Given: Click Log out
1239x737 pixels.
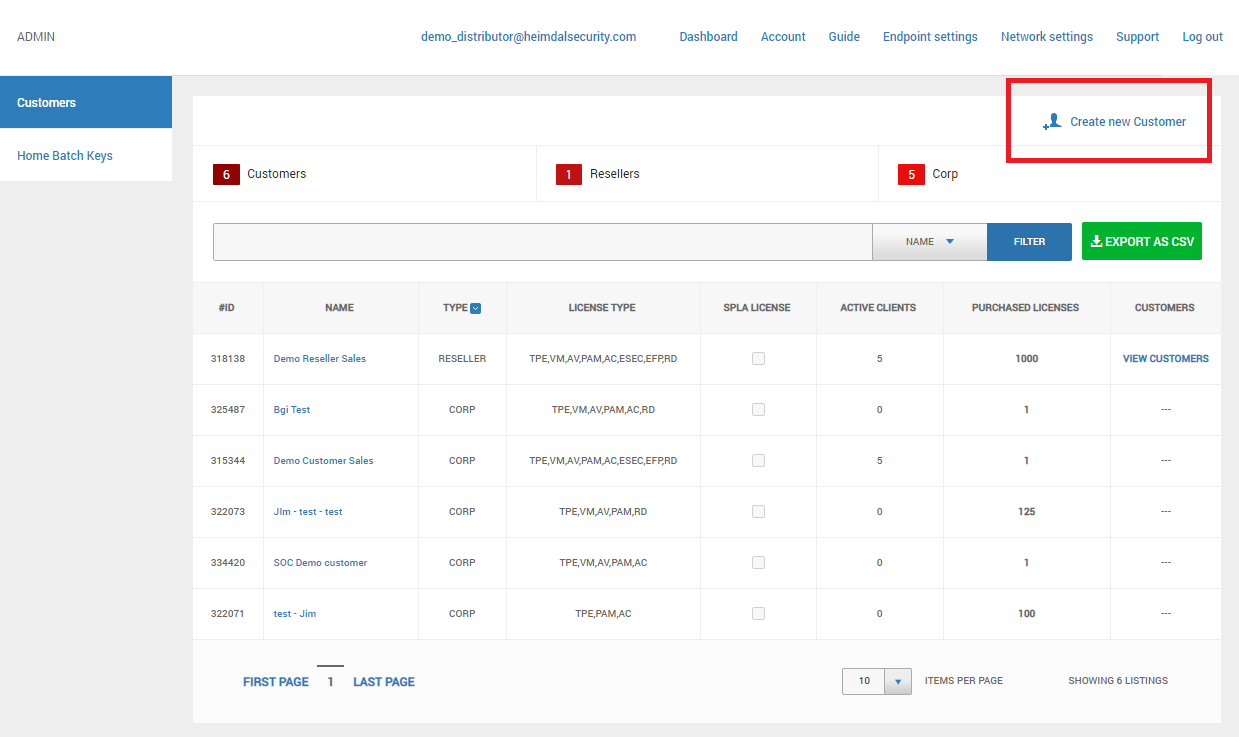Looking at the screenshot, I should tap(1202, 37).
